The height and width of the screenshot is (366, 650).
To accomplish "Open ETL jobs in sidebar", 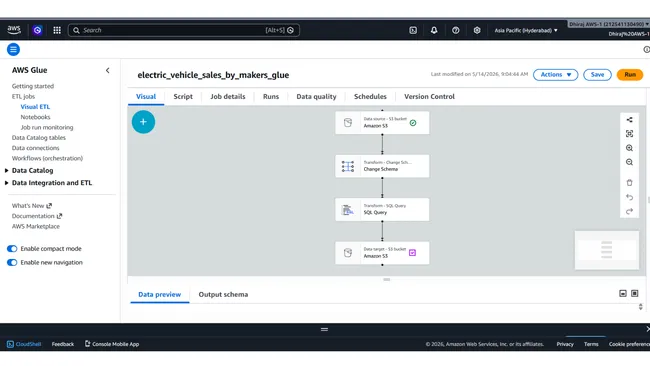I will click(x=23, y=96).
